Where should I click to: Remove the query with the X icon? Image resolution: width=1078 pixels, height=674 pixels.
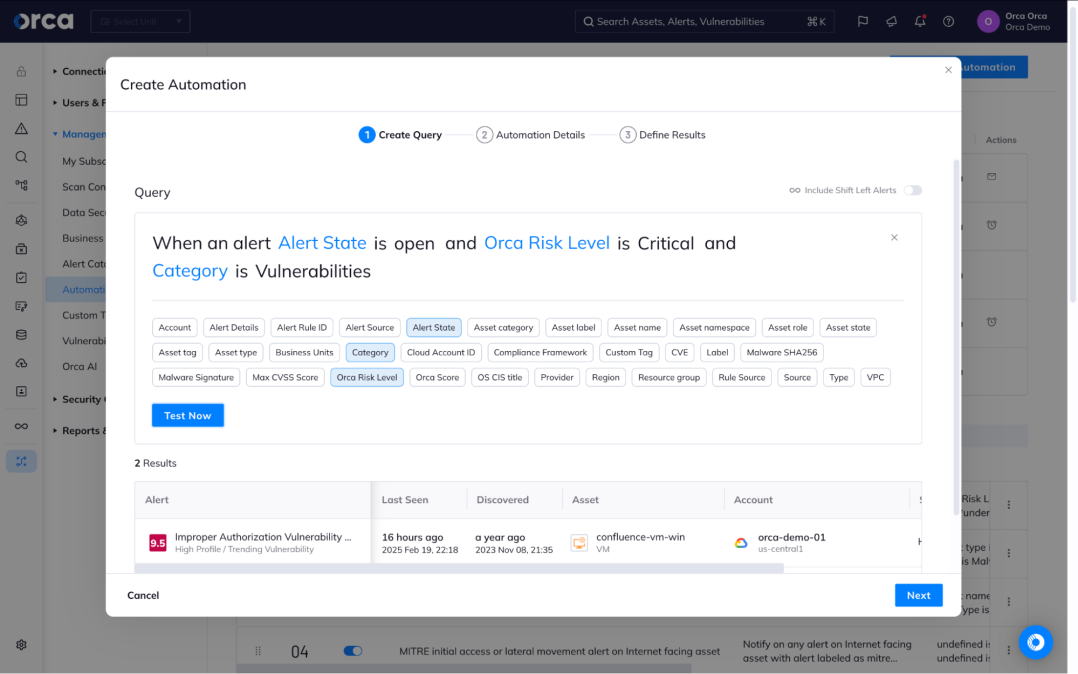(x=894, y=237)
